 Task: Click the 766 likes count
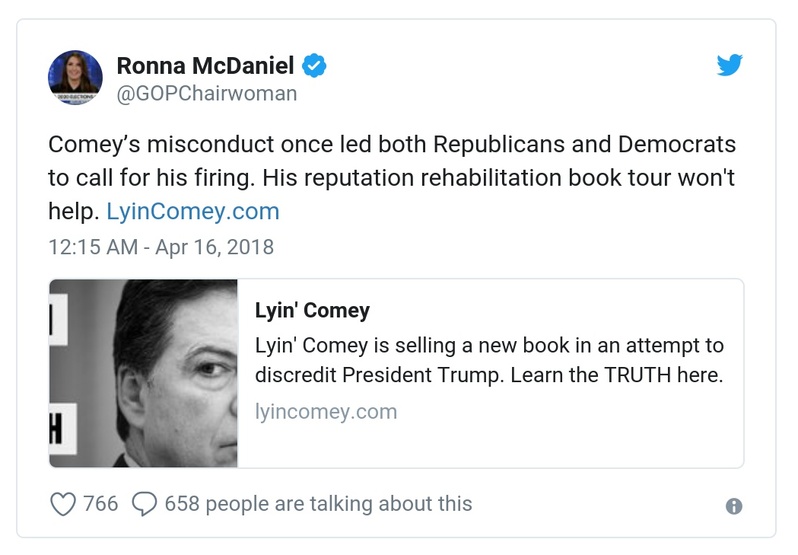click(x=101, y=504)
